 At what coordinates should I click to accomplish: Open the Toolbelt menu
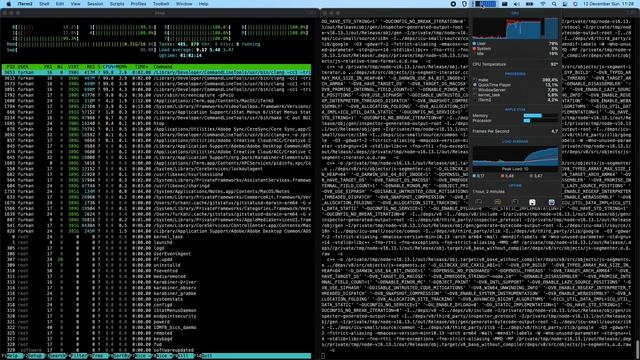pos(161,4)
